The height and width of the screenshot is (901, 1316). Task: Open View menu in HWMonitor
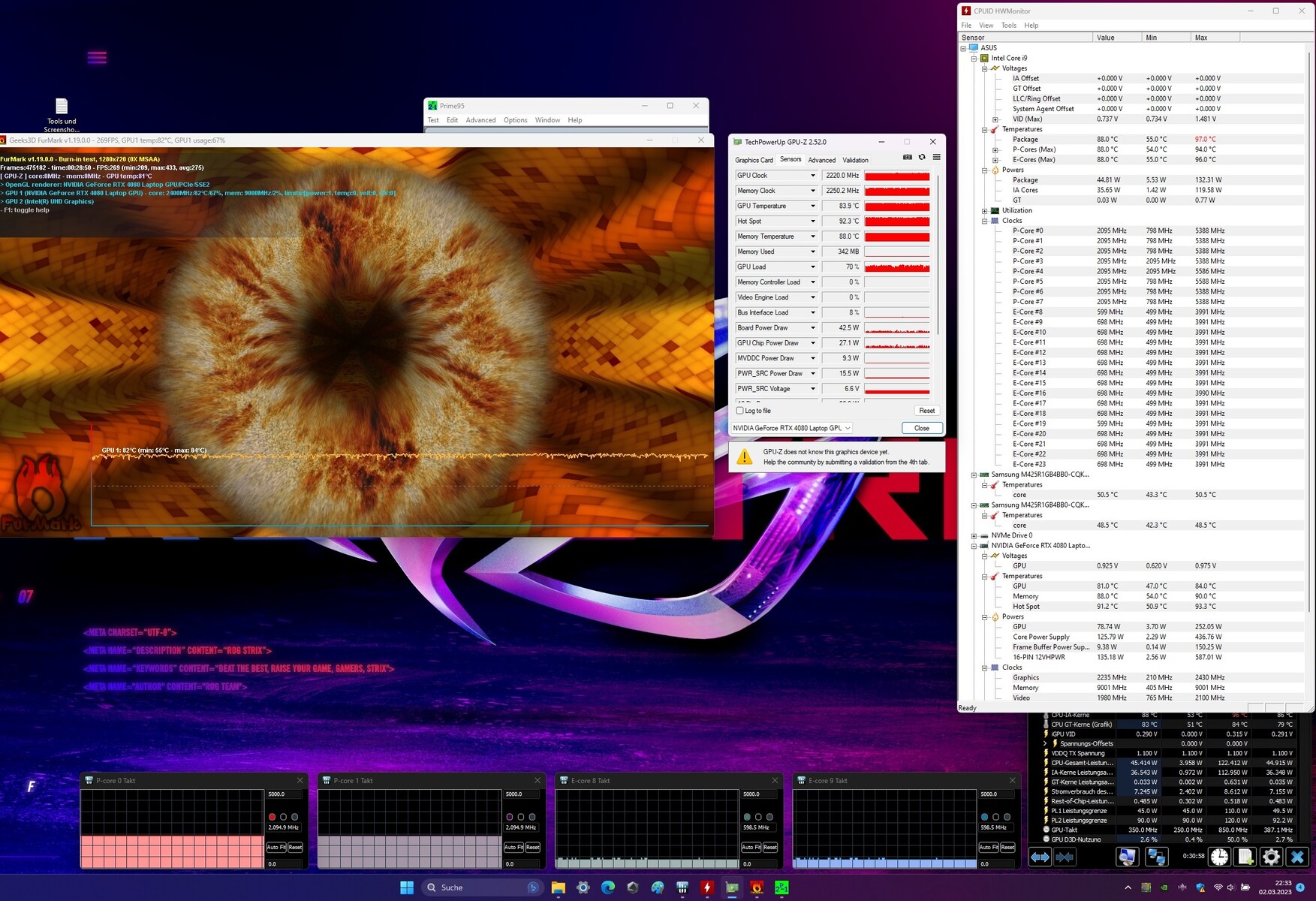986,26
